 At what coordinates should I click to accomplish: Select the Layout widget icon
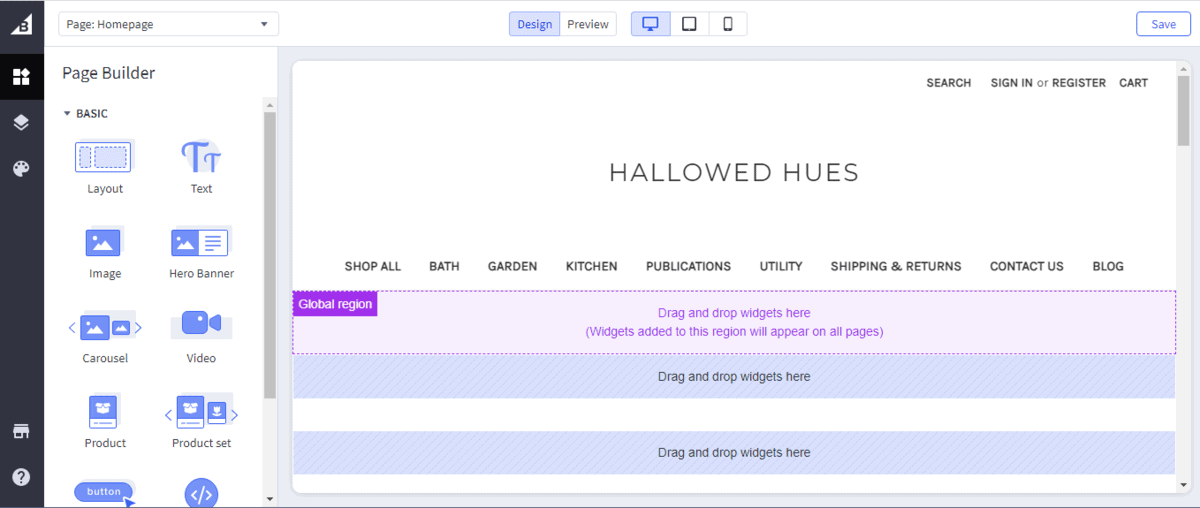coord(104,157)
